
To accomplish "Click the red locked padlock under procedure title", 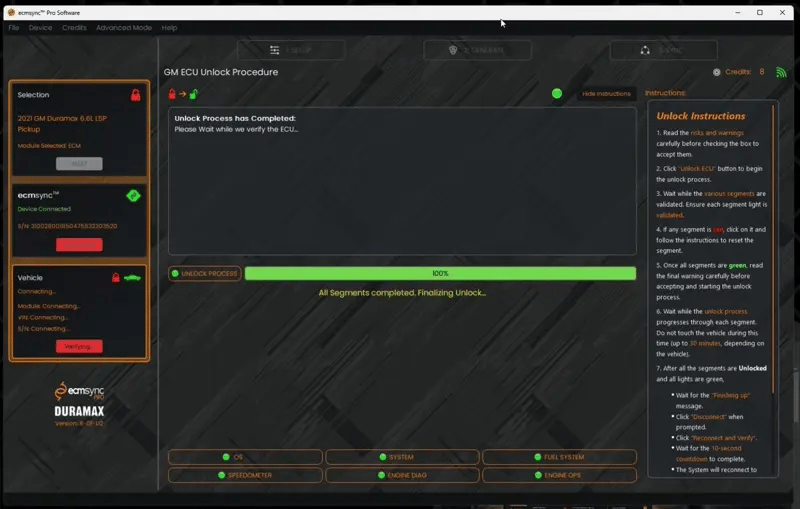I will click(x=172, y=94).
